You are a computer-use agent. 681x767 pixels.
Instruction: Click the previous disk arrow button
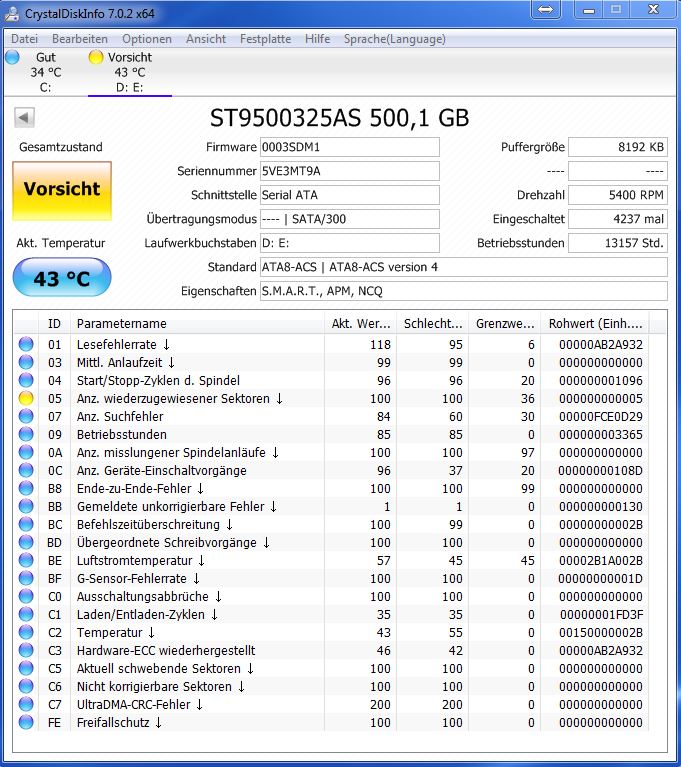[24, 117]
